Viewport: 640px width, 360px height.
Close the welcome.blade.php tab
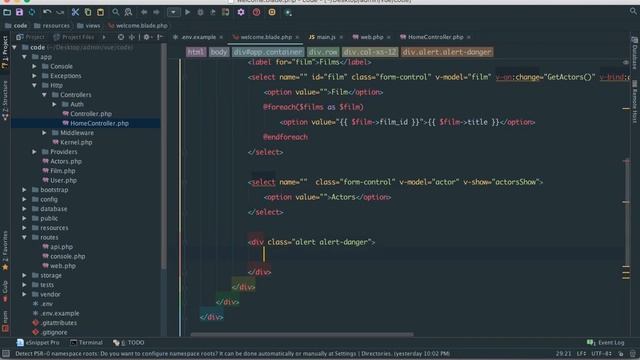[297, 38]
